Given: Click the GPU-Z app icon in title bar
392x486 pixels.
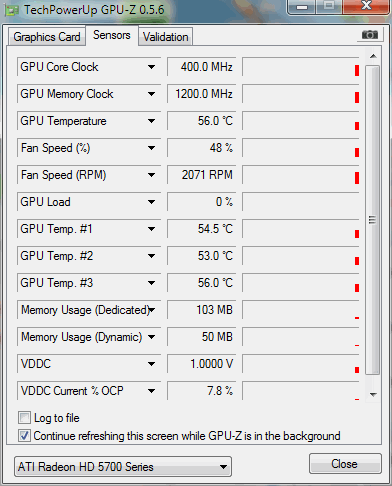Looking at the screenshot, I should (x=11, y=11).
